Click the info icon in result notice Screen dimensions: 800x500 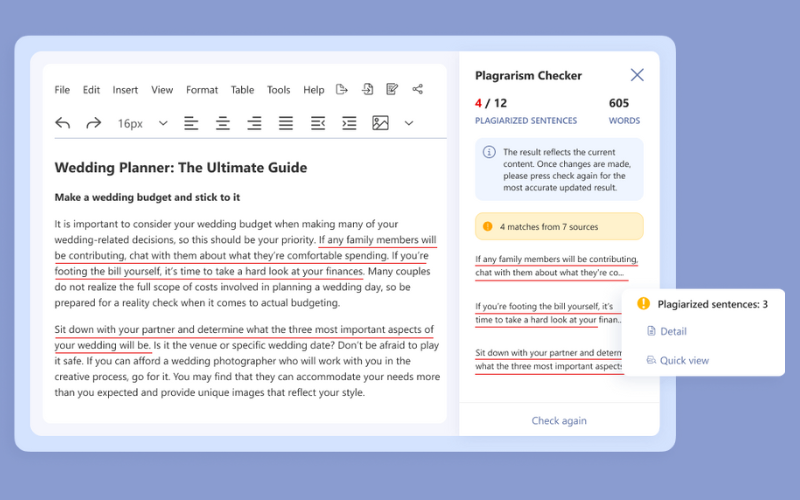pyautogui.click(x=489, y=152)
